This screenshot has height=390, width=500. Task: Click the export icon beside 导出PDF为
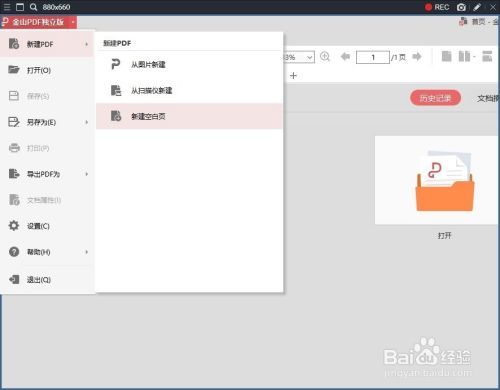(14, 174)
